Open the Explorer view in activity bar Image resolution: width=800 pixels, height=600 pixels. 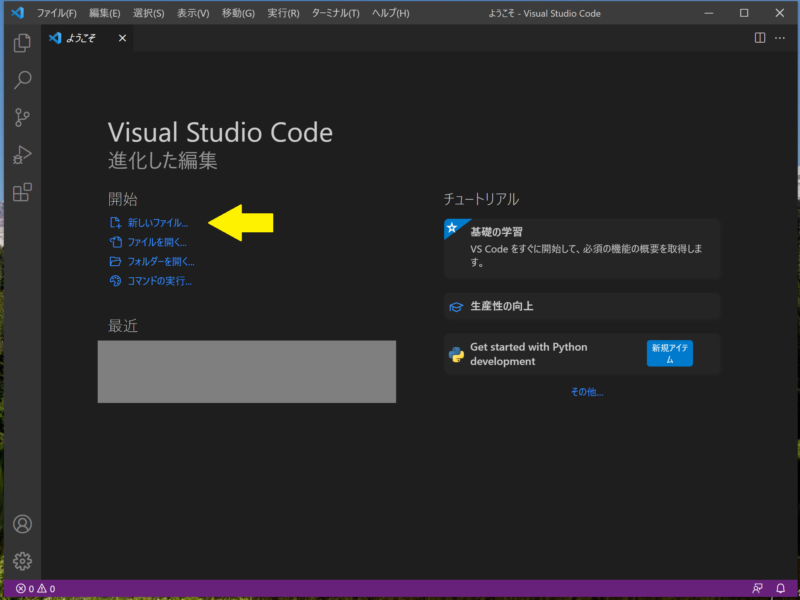22,43
